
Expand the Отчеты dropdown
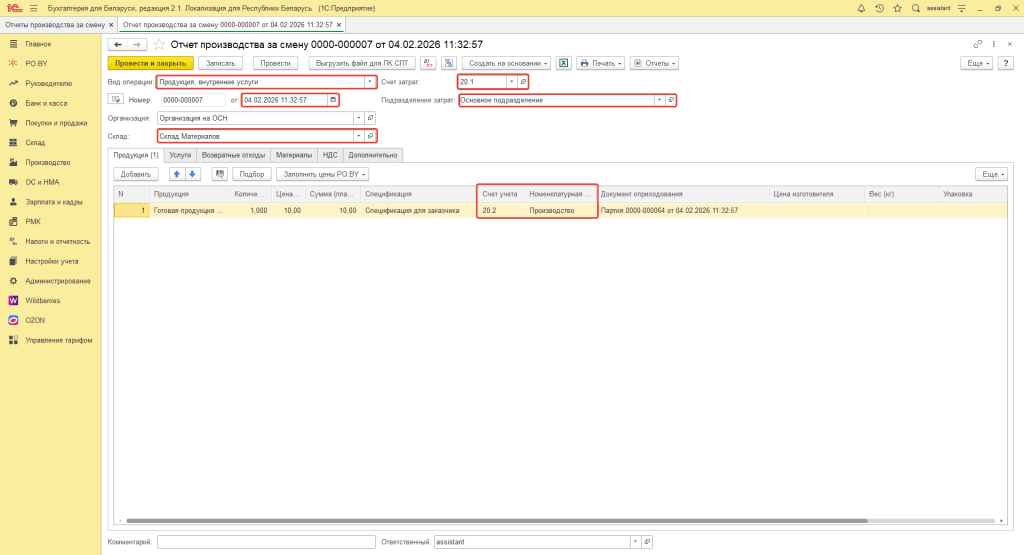pos(654,63)
